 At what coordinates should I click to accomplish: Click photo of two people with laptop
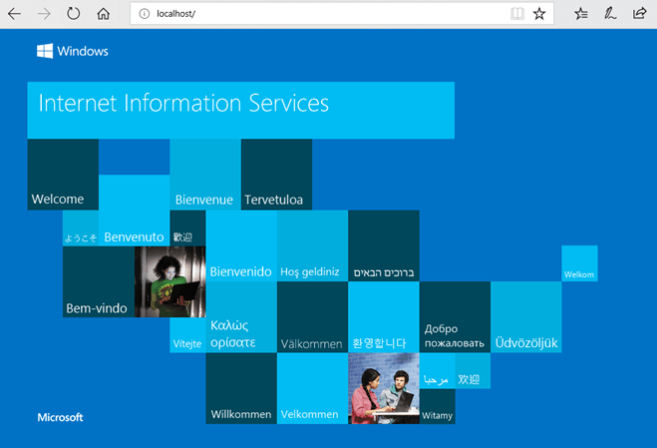(384, 388)
